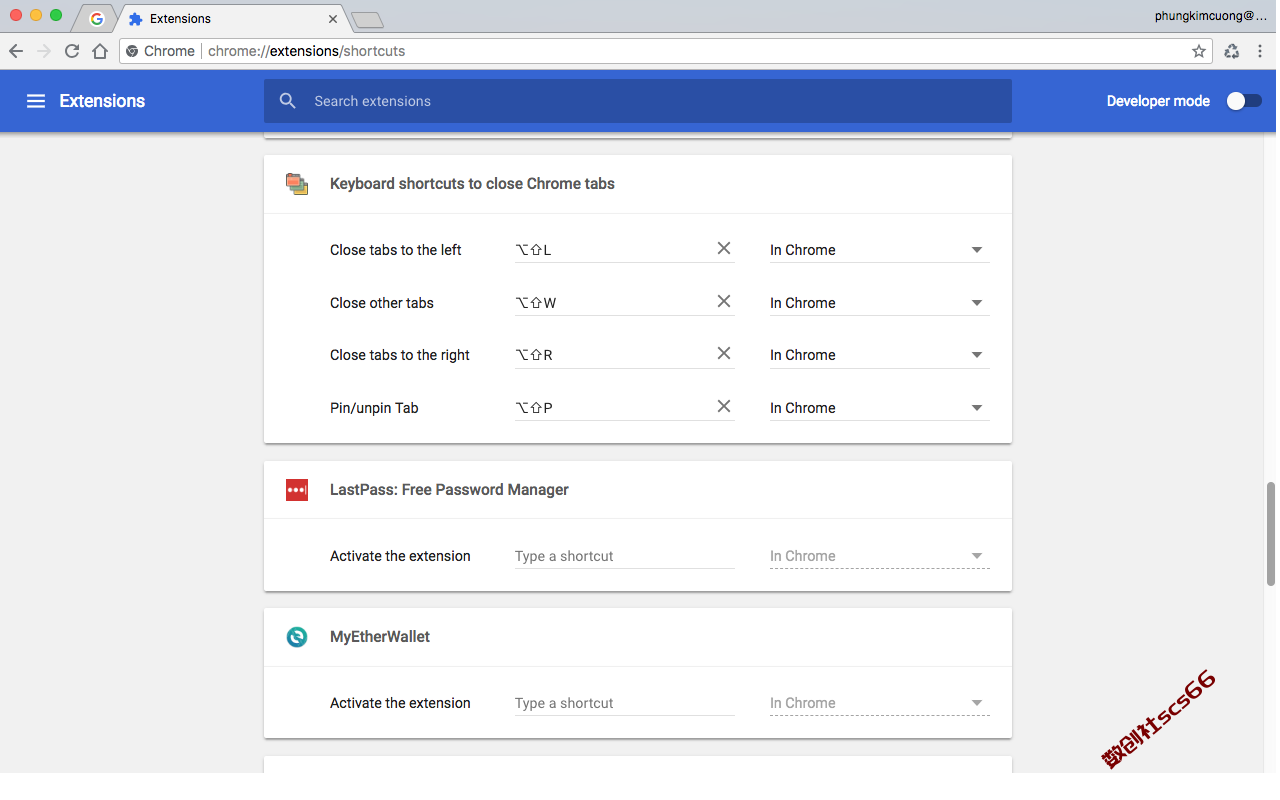1280x800 pixels.
Task: Open scope dropdown for Close tabs to the right
Action: tap(880, 355)
